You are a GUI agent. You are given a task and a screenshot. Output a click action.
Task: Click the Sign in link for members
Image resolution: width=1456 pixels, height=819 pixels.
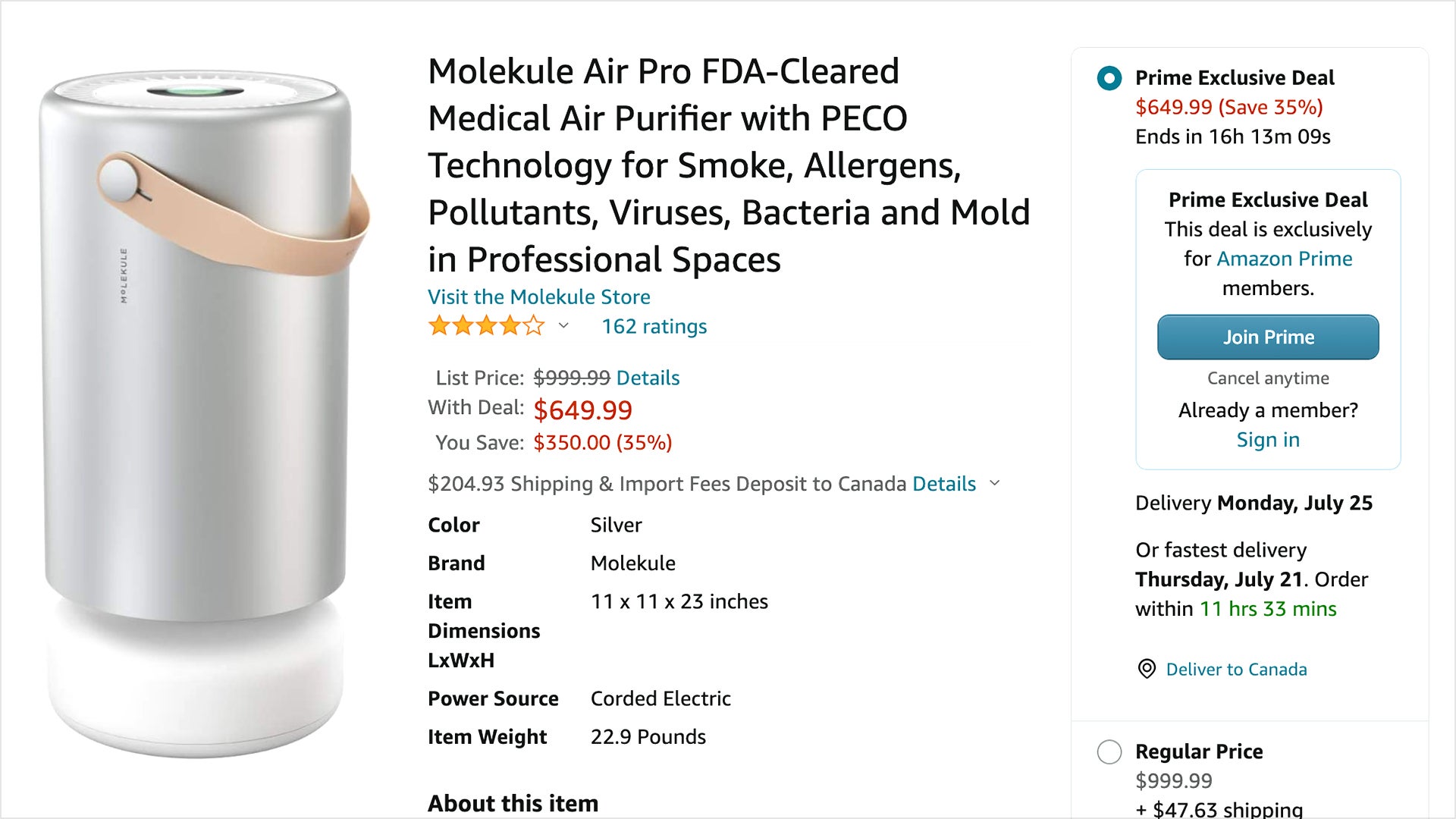(x=1268, y=439)
